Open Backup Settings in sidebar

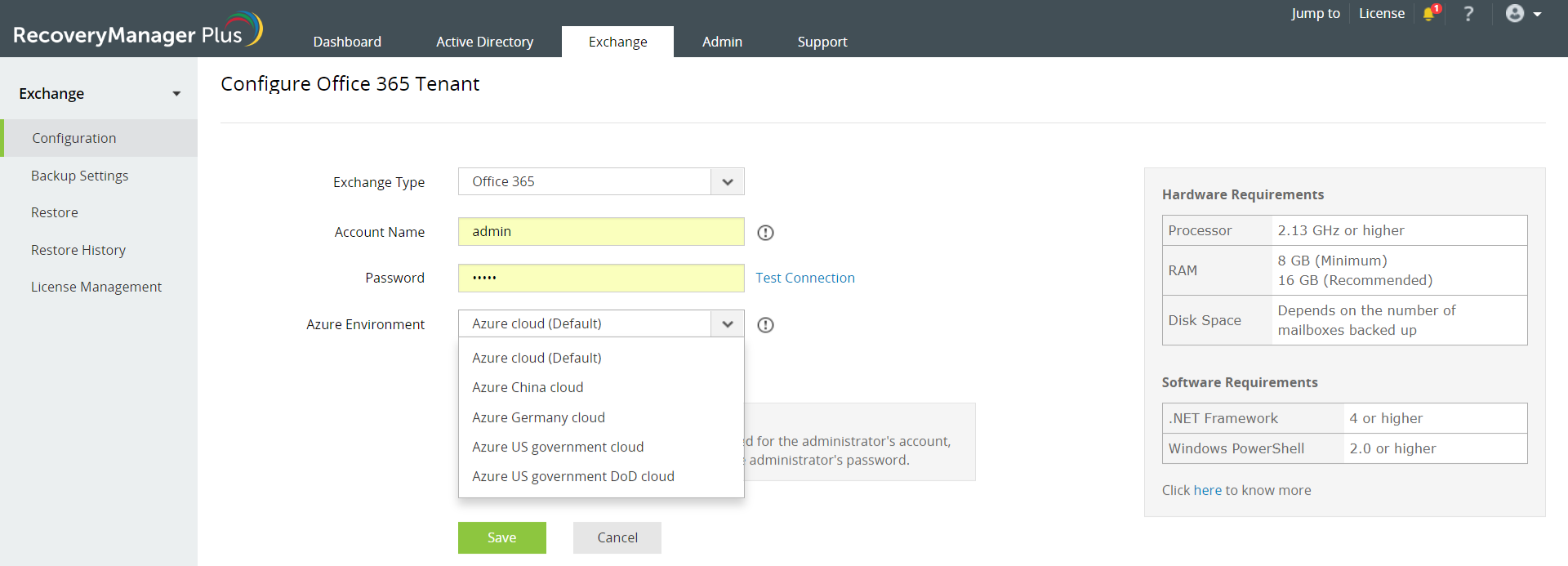[x=79, y=176]
